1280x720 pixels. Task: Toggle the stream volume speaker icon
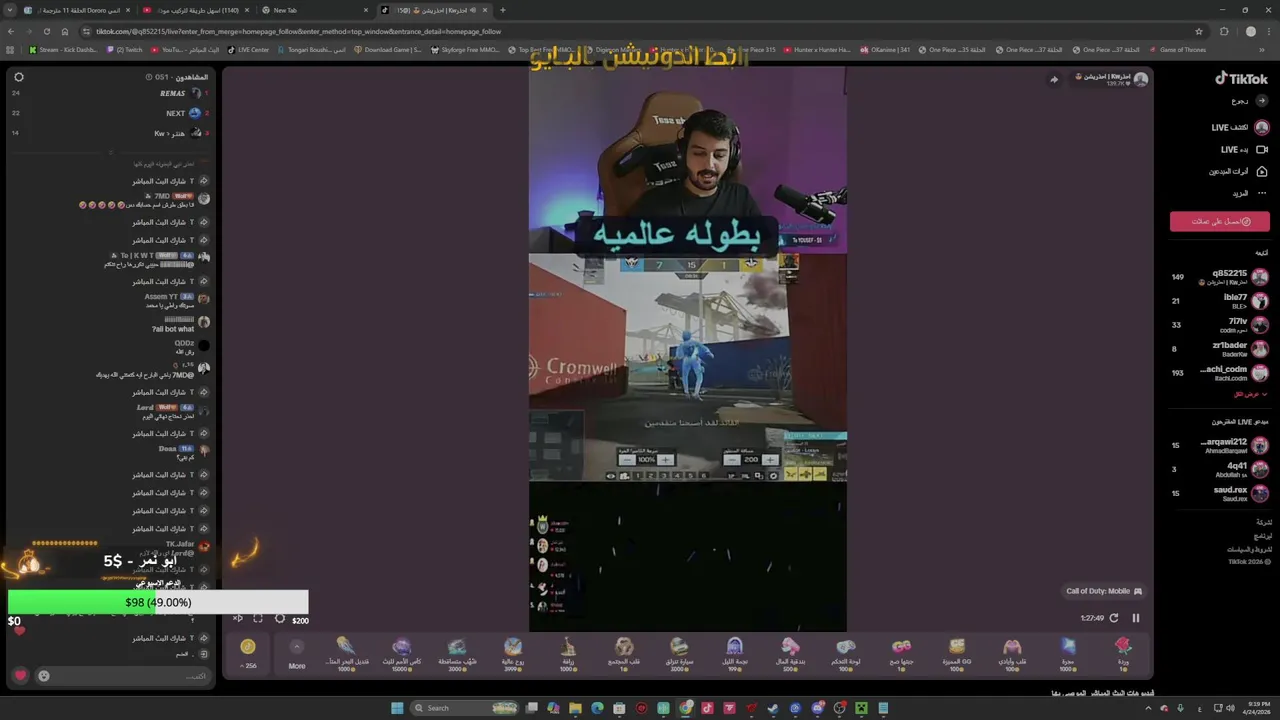(238, 619)
